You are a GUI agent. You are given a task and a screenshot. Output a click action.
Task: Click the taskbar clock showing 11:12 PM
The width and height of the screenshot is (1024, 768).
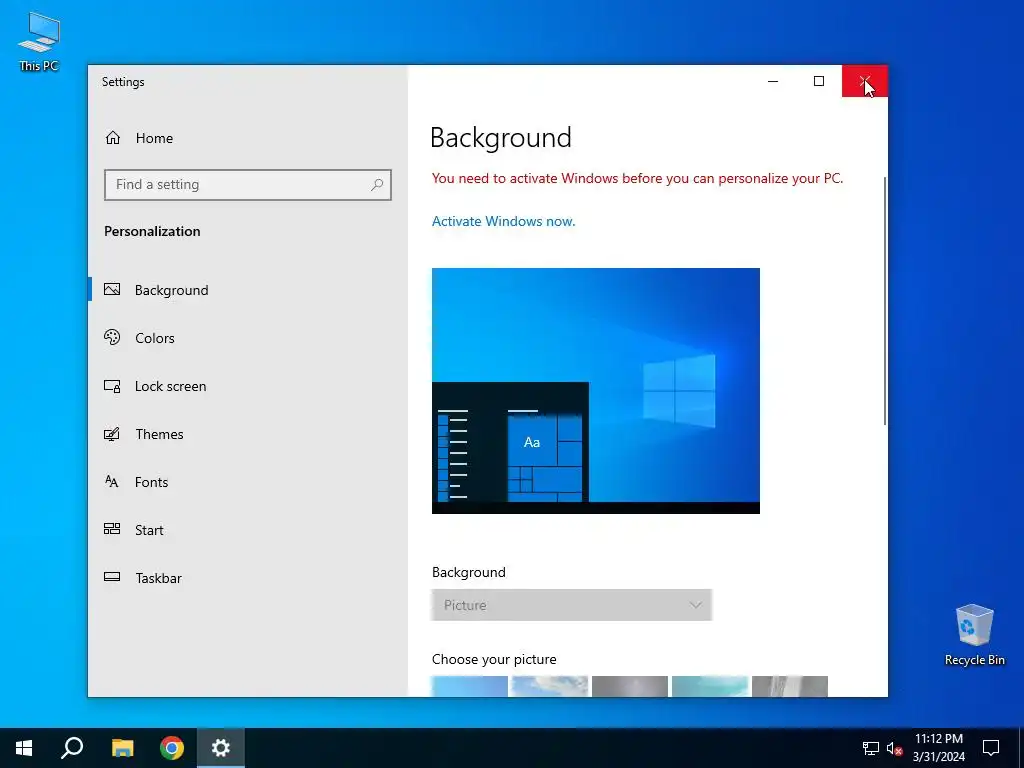(938, 748)
